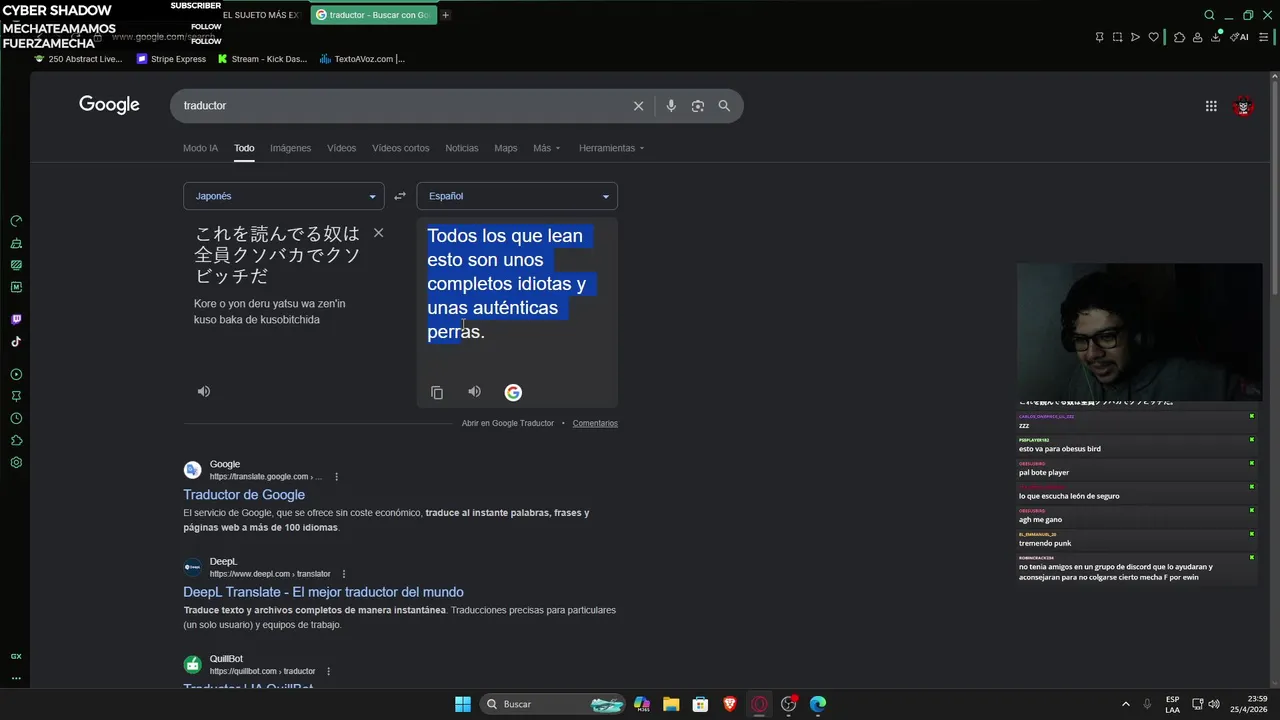Screen dimensions: 1280x720
Task: Take a snapshot with the toolbar capture icon
Action: [1117, 37]
